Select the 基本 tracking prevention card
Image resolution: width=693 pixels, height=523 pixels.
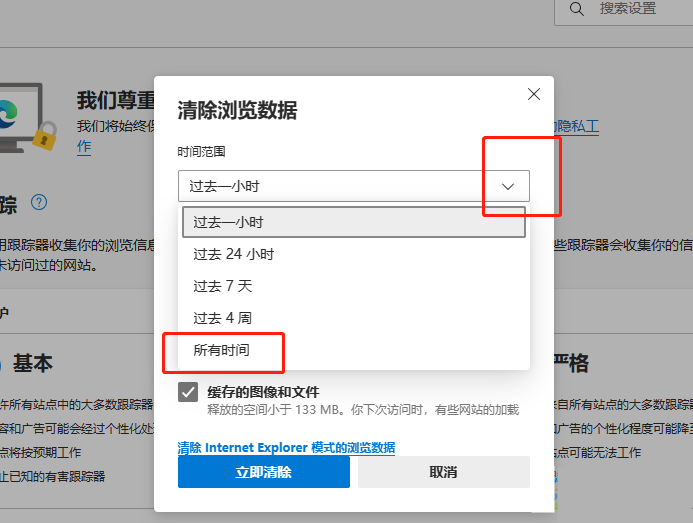point(77,420)
